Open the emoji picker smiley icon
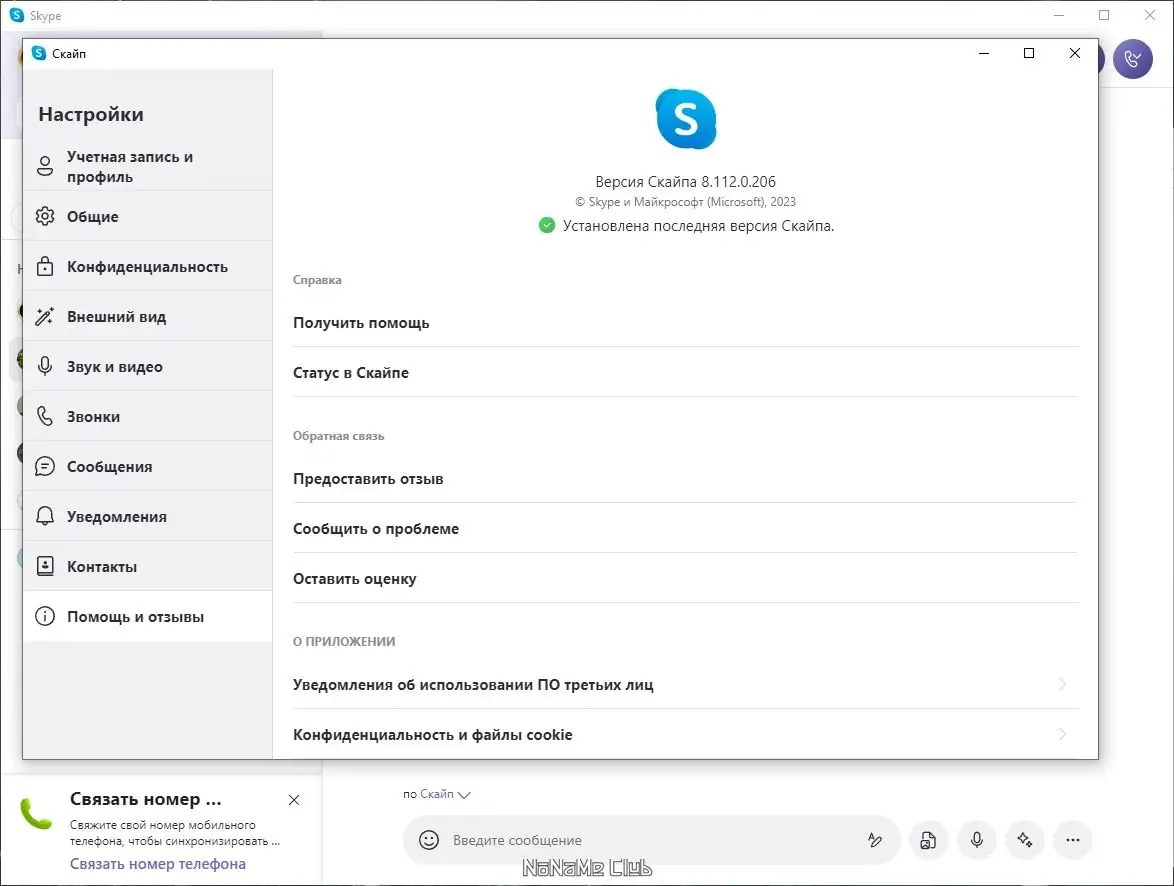1174x886 pixels. [429, 840]
